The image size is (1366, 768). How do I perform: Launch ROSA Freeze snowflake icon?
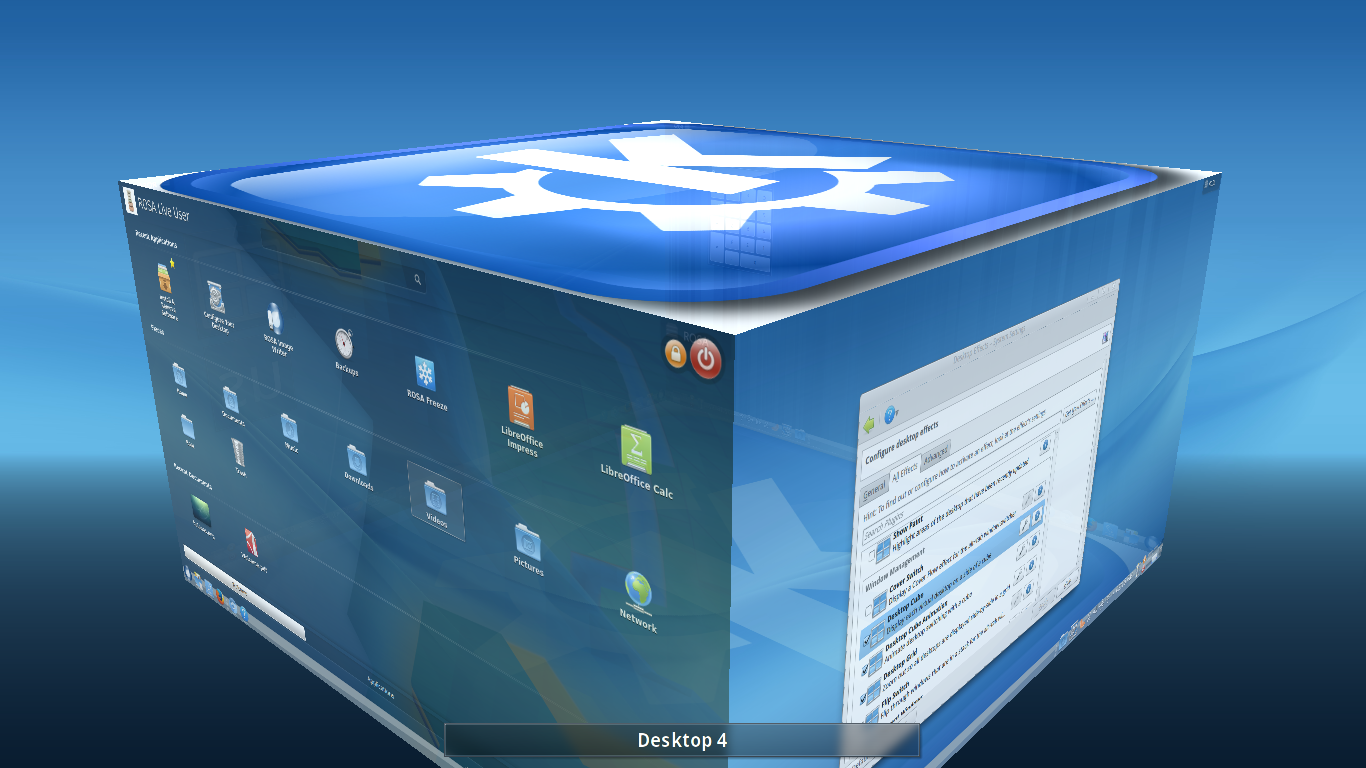click(426, 375)
